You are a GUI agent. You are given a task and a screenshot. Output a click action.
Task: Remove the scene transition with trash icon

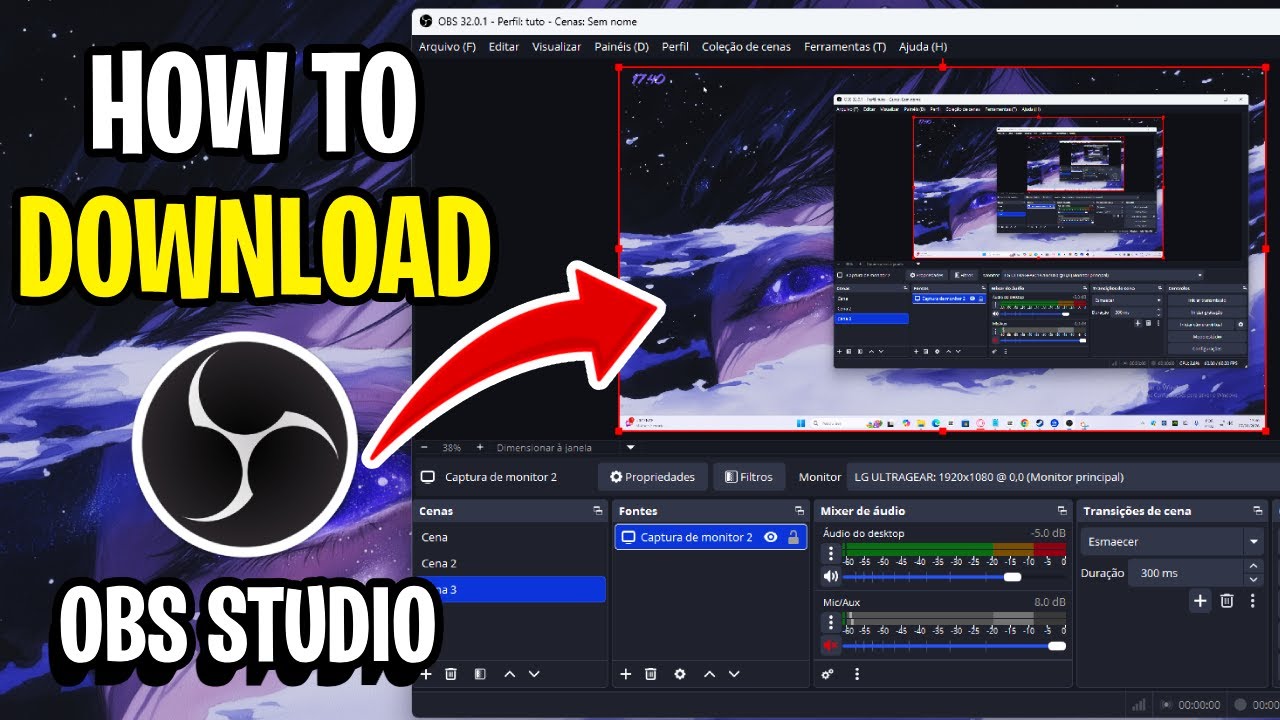(x=1227, y=601)
